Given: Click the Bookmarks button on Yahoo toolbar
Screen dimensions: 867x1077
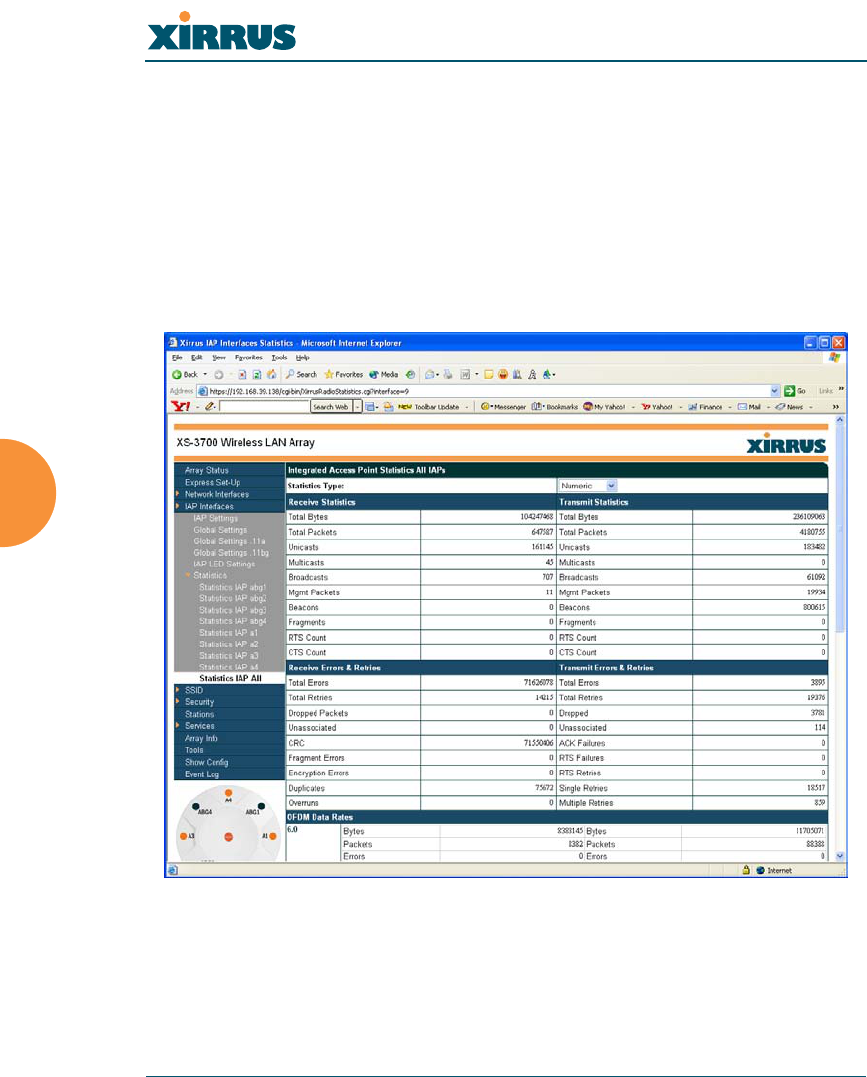Looking at the screenshot, I should (555, 407).
